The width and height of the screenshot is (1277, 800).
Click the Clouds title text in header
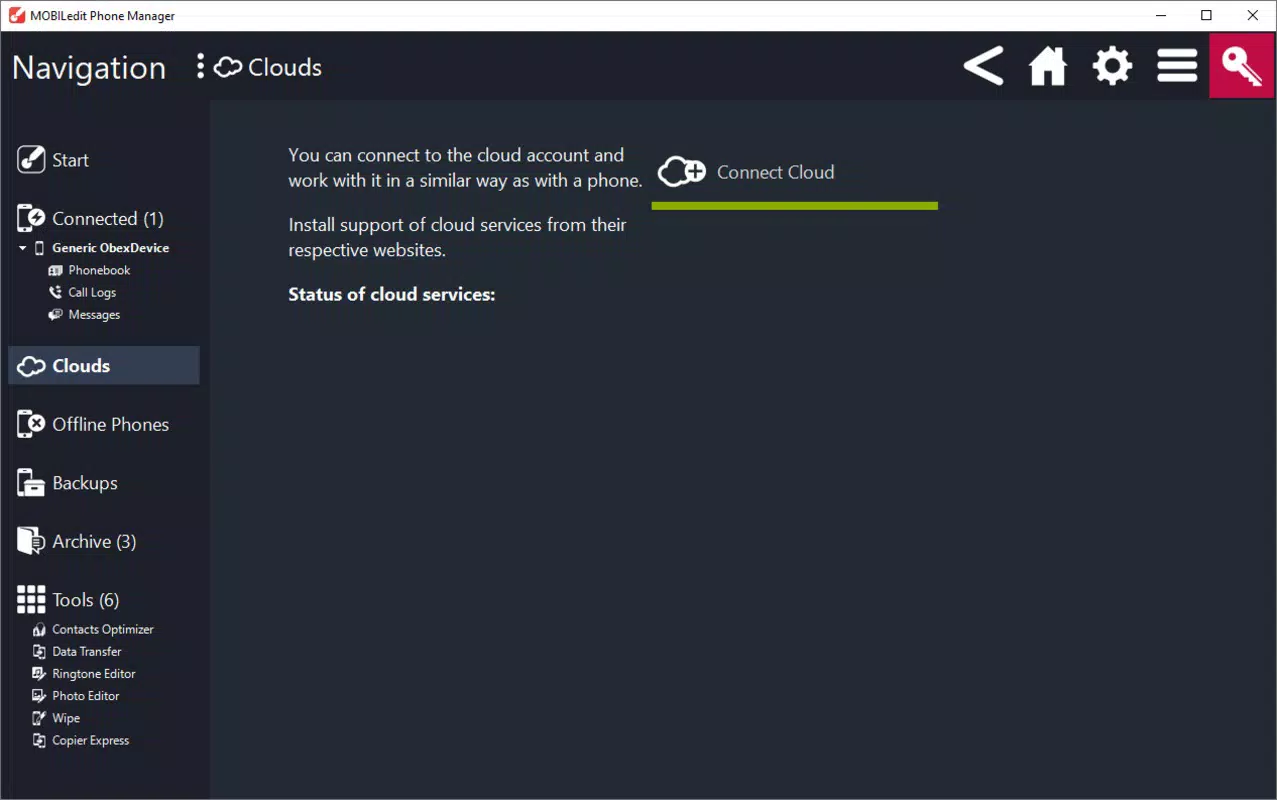pos(285,67)
